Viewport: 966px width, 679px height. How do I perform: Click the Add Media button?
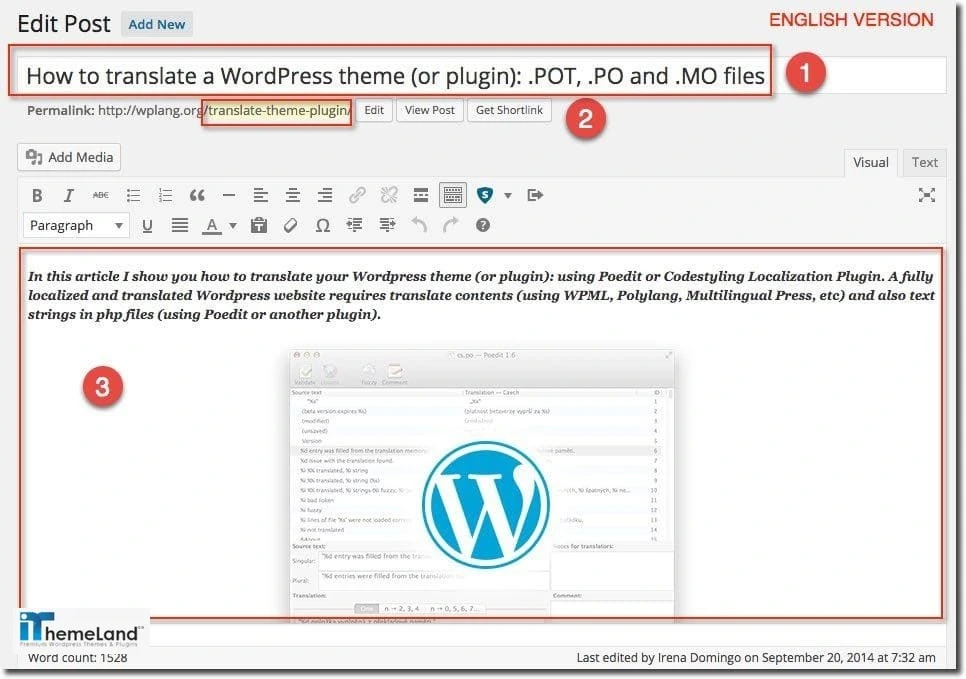pos(69,157)
